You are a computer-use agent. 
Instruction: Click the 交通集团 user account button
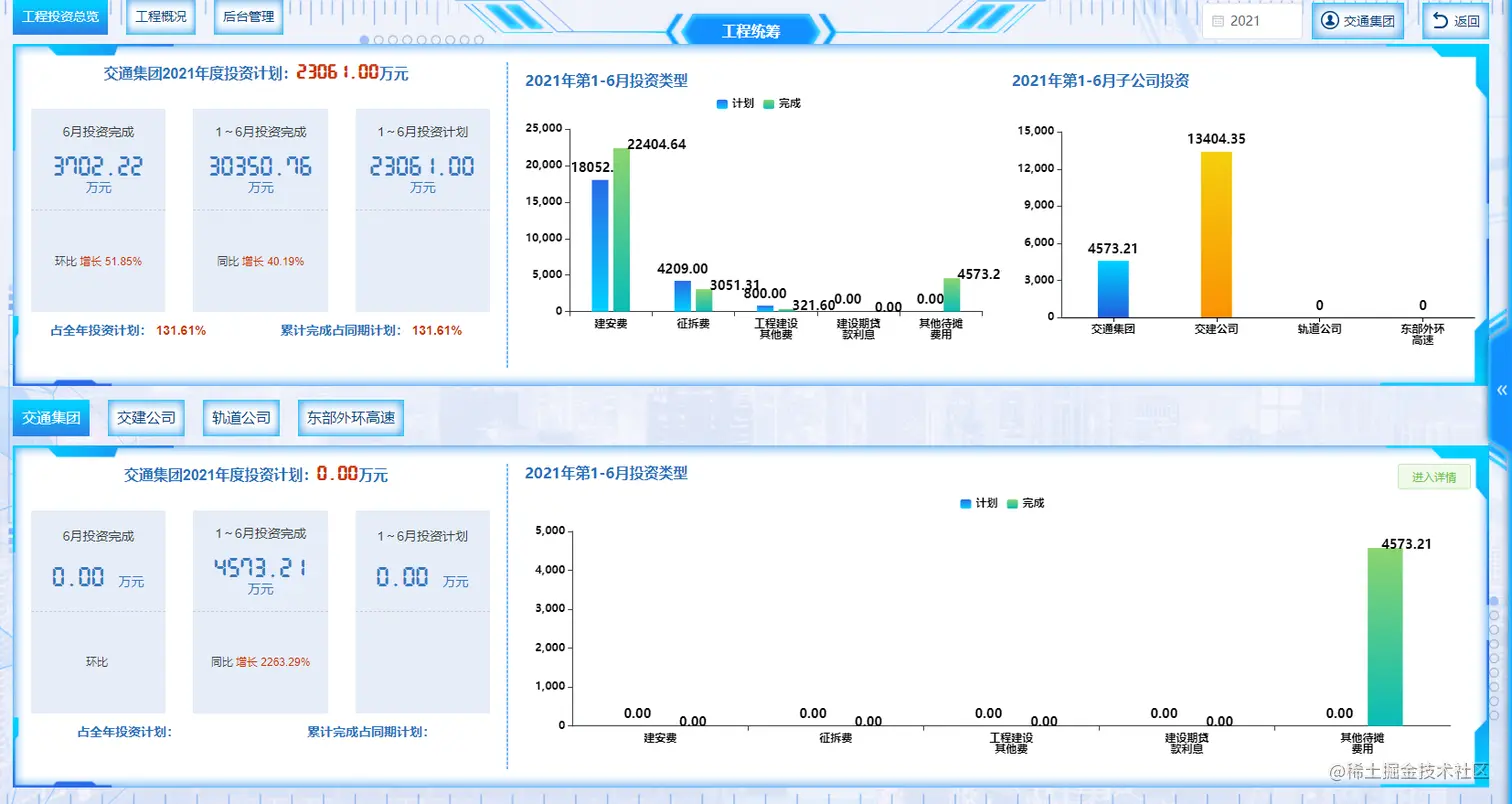click(x=1357, y=21)
